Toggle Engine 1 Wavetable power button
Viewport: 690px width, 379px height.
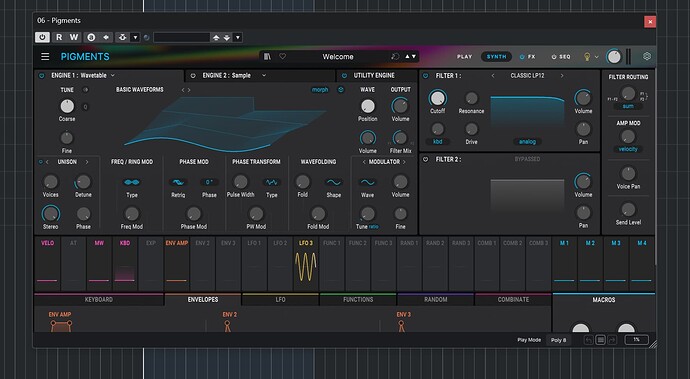(x=42, y=76)
